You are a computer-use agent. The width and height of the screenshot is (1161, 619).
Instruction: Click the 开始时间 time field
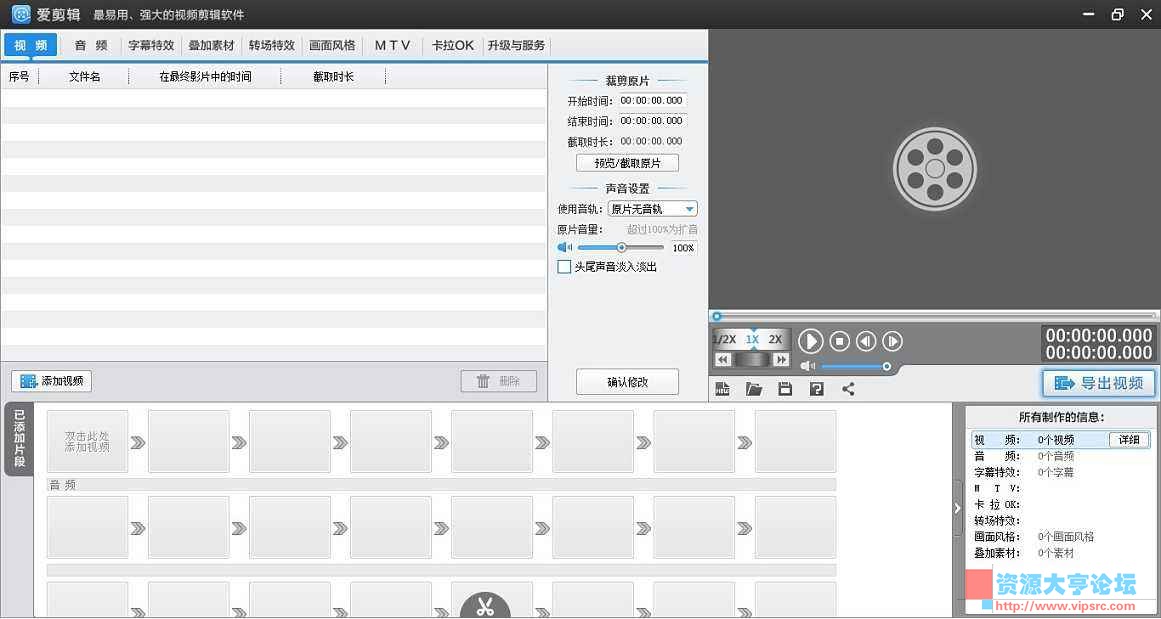pos(652,101)
